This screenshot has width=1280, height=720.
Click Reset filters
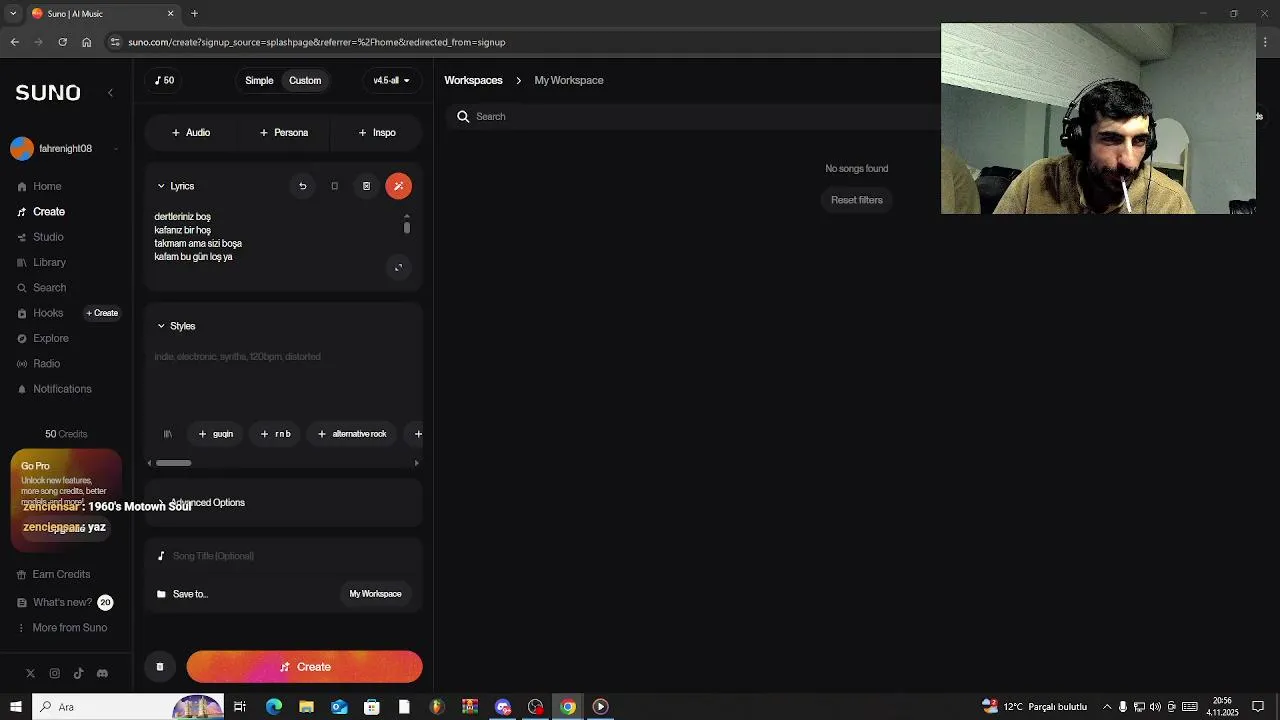click(857, 200)
